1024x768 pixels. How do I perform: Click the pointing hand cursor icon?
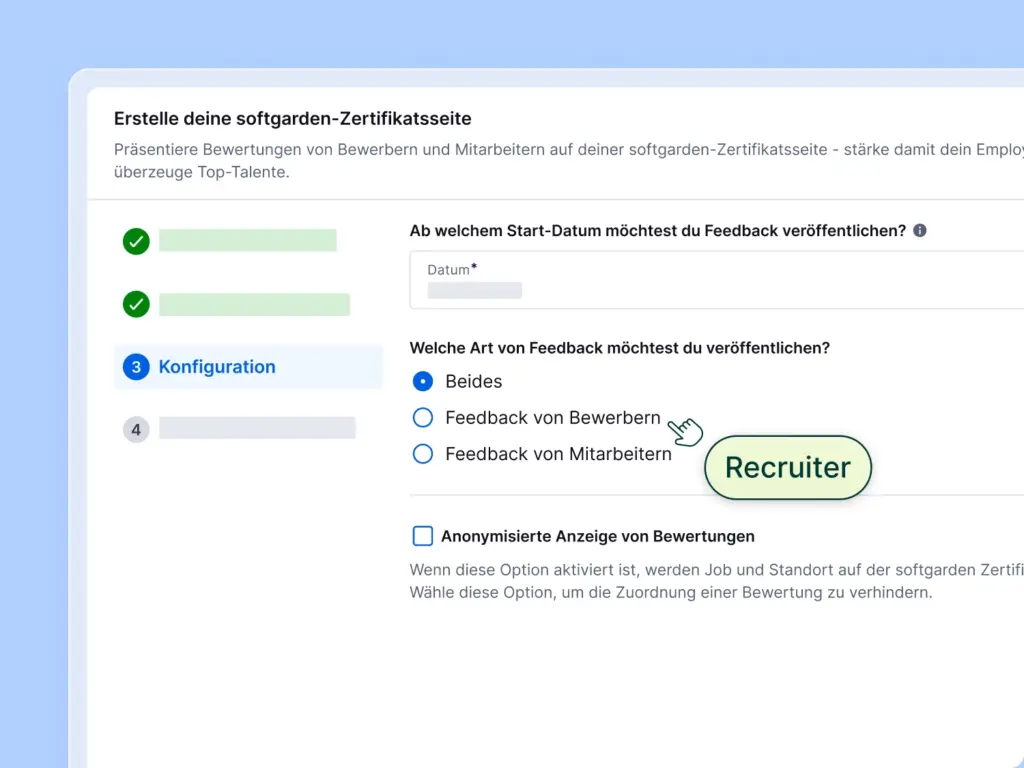click(x=686, y=431)
